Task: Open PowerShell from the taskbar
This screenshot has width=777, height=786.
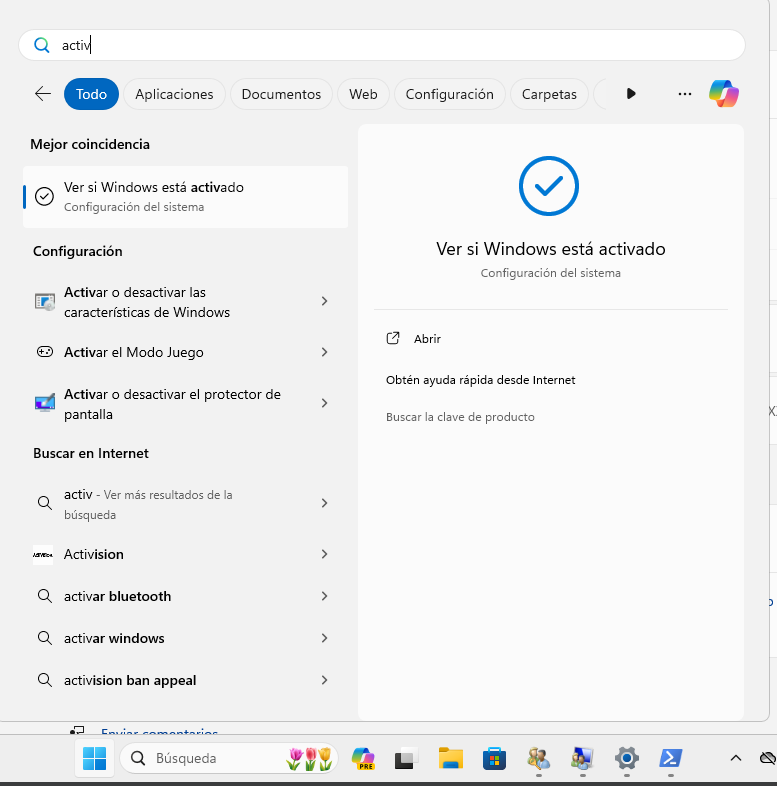Action: tap(670, 759)
